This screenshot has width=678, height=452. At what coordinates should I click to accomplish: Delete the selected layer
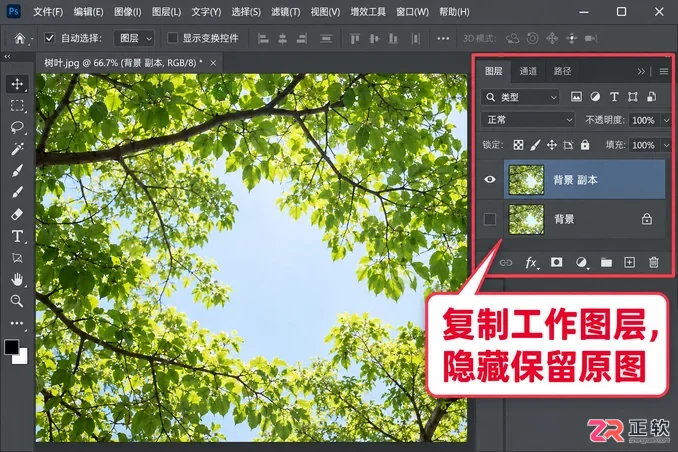point(654,263)
